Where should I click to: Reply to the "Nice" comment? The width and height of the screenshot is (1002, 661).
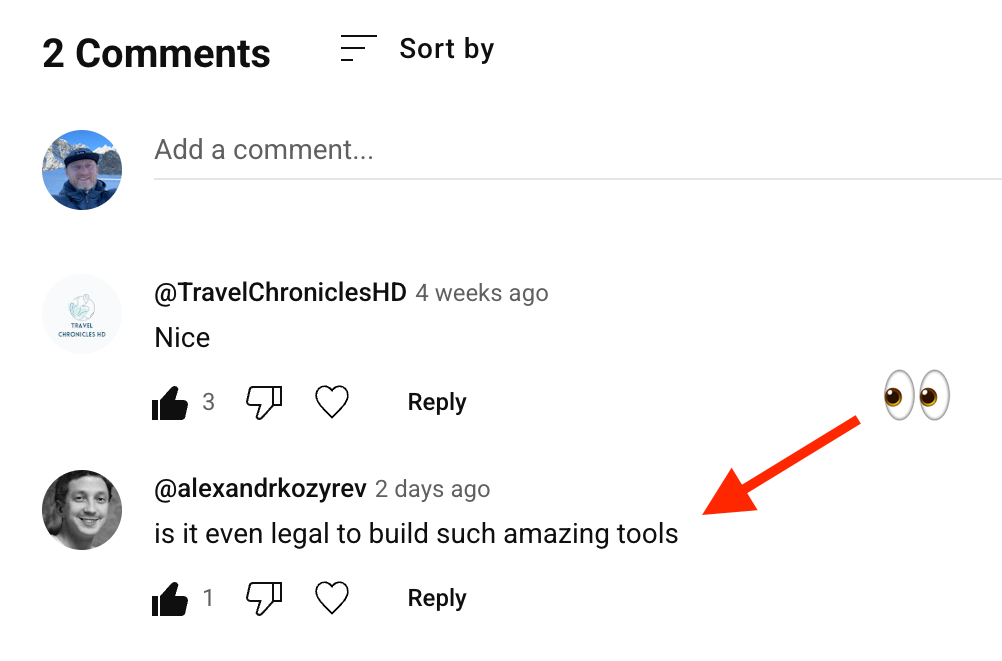click(437, 403)
